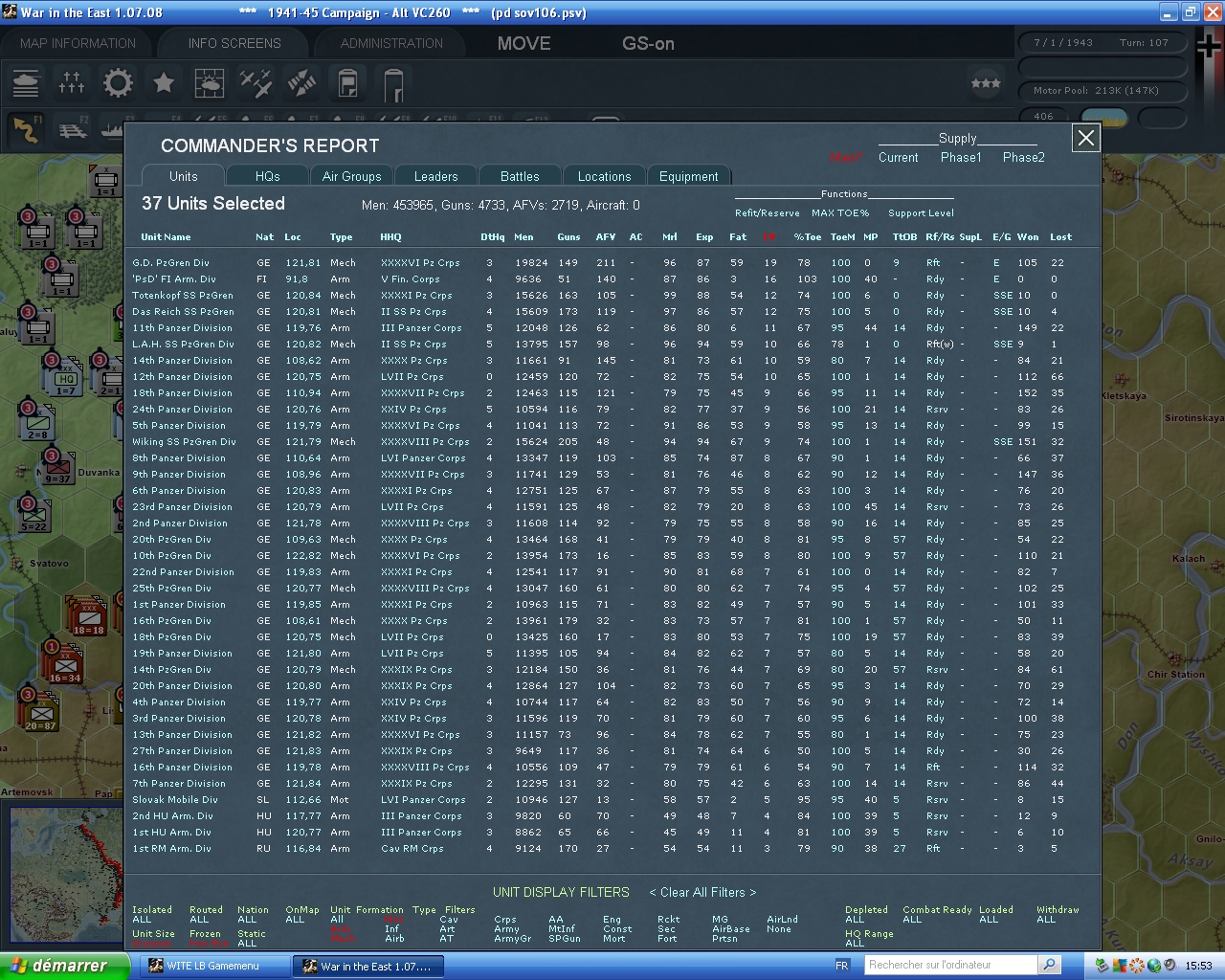The width and height of the screenshot is (1225, 980).
Task: Toggle the Loaded ALL filter
Action: (x=989, y=920)
